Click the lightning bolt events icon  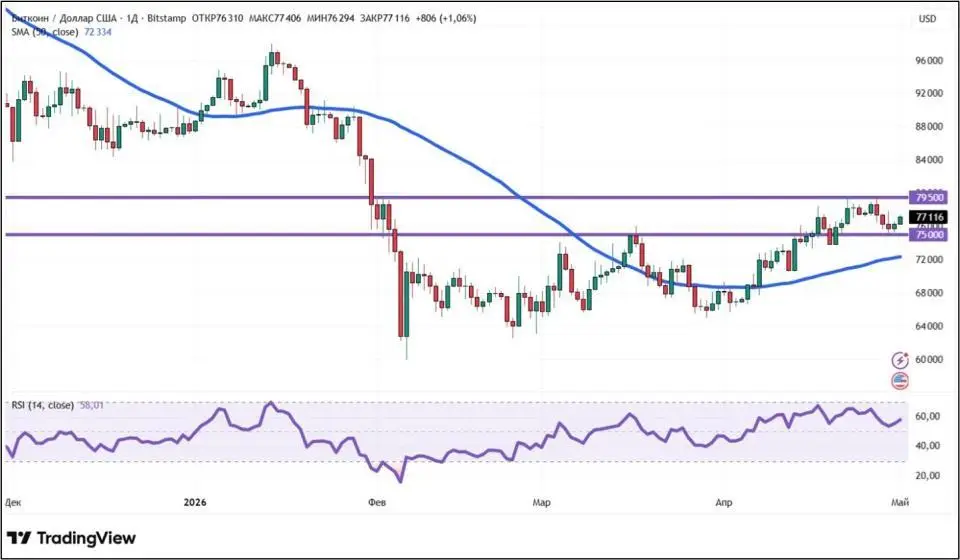tap(900, 360)
